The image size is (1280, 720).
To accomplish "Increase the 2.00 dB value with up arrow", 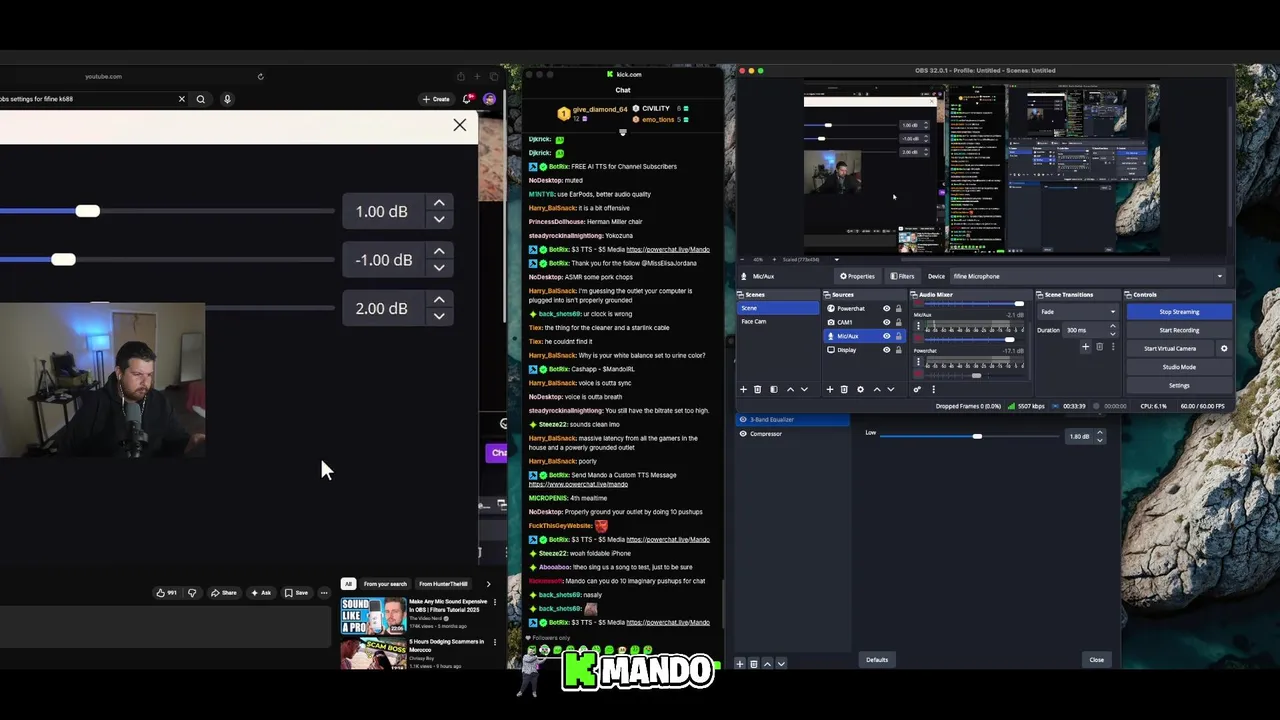I will (x=439, y=300).
